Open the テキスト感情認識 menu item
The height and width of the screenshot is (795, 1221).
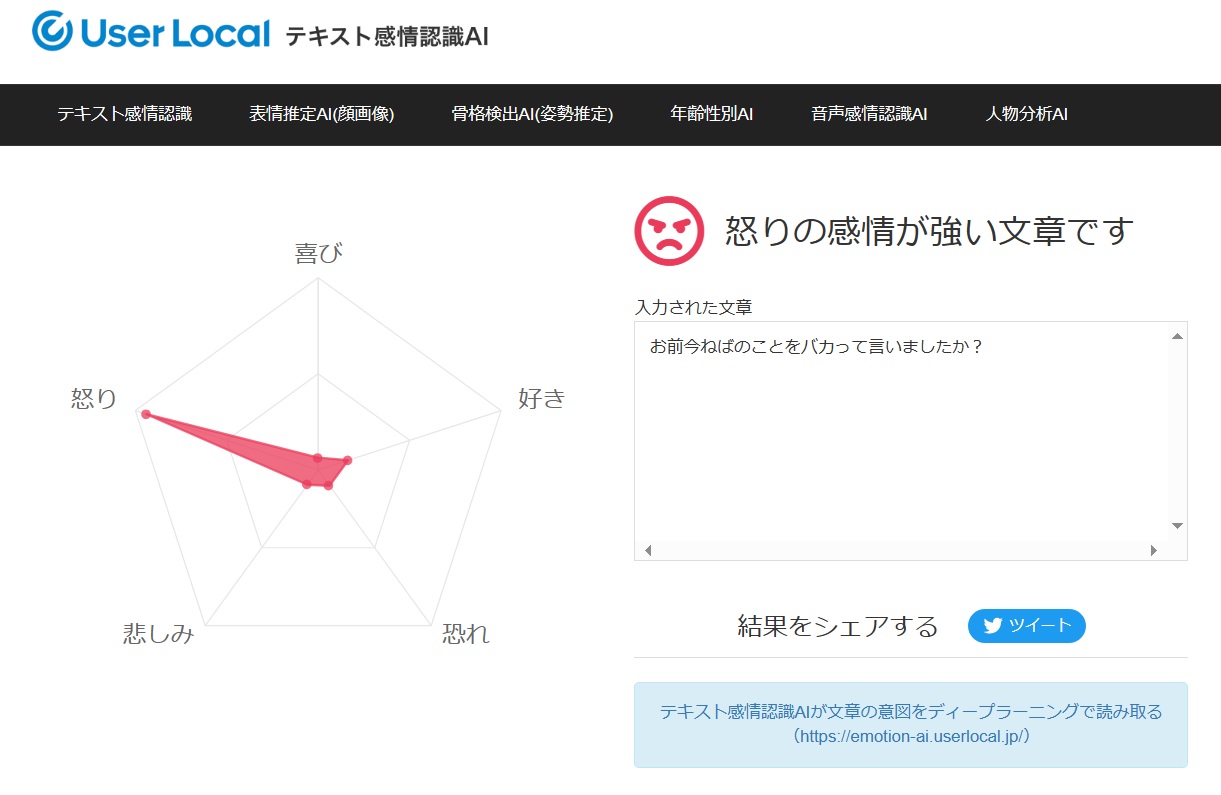(124, 114)
